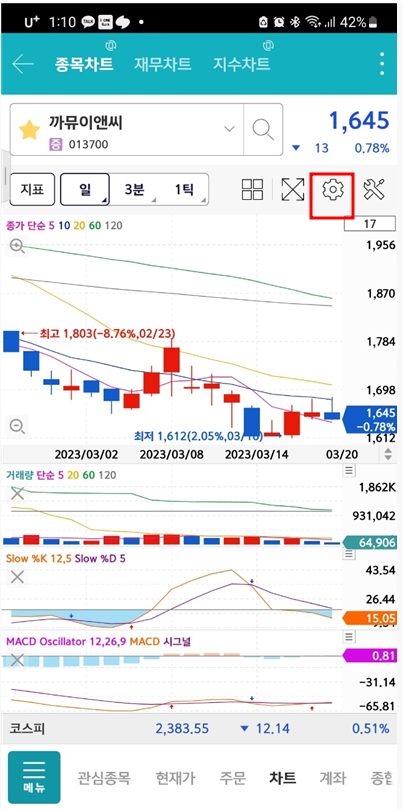Tap the alarm clock status icon
Screen dimensions: 403x809
click(279, 22)
